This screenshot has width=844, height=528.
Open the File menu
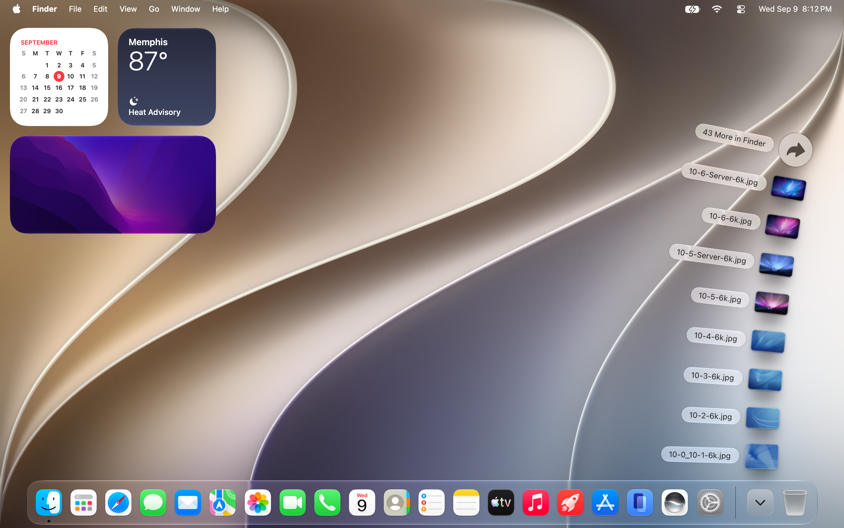point(75,9)
